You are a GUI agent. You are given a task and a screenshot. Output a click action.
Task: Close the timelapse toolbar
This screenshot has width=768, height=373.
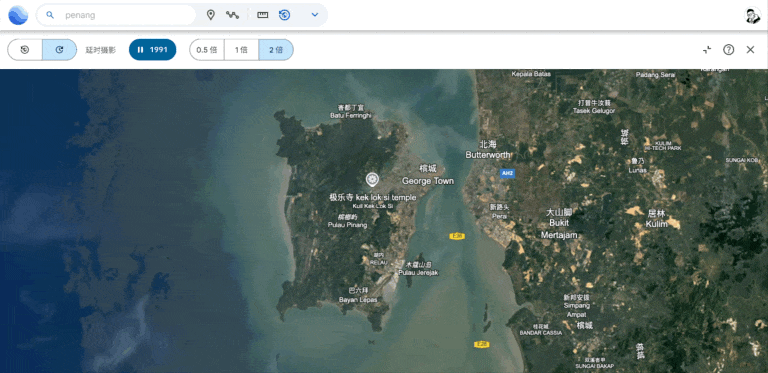pyautogui.click(x=750, y=49)
